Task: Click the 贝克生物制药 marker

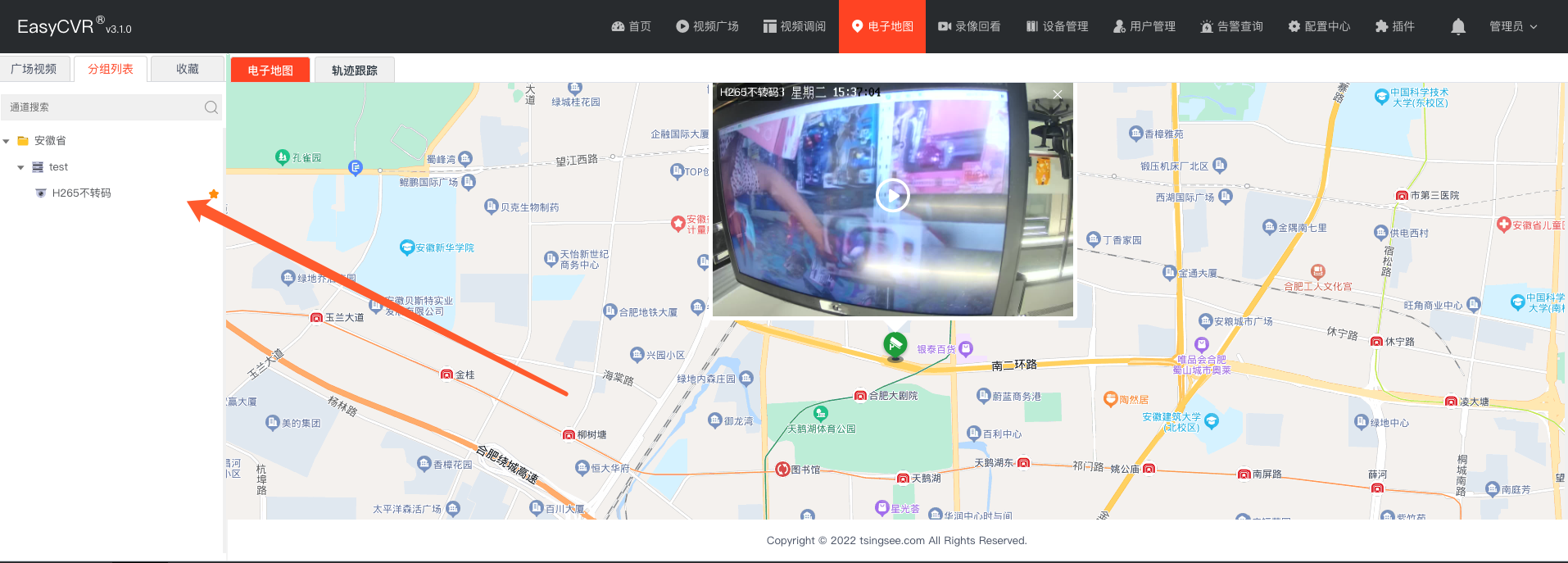Action: (x=492, y=207)
